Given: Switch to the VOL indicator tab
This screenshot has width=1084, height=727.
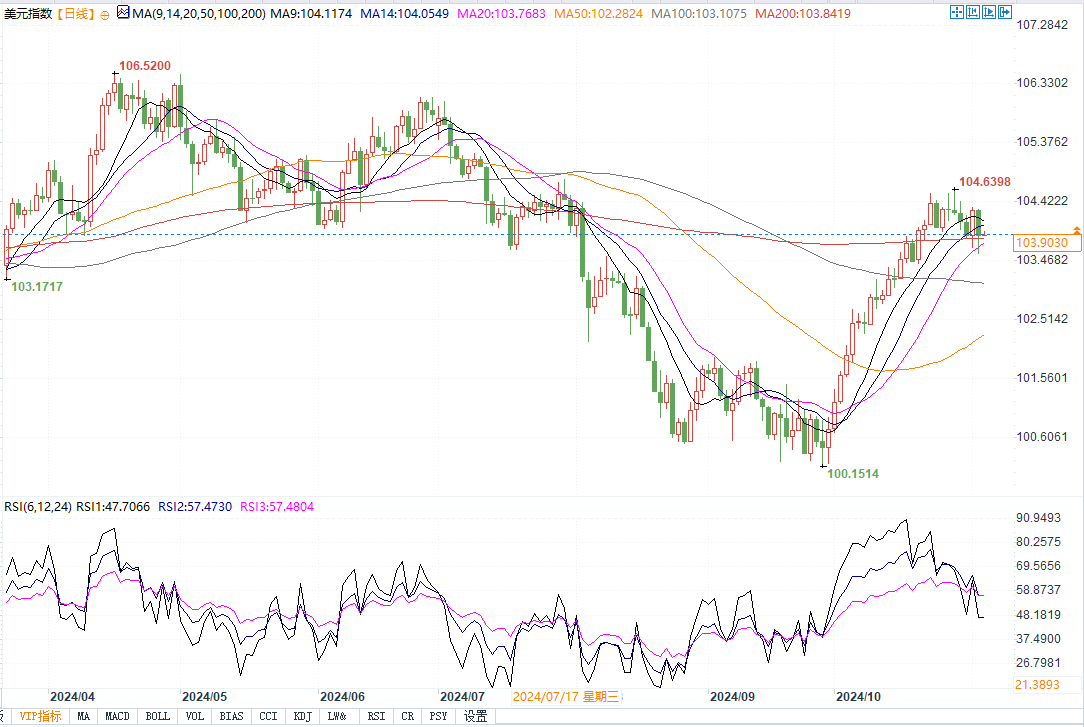Looking at the screenshot, I should coord(195,716).
